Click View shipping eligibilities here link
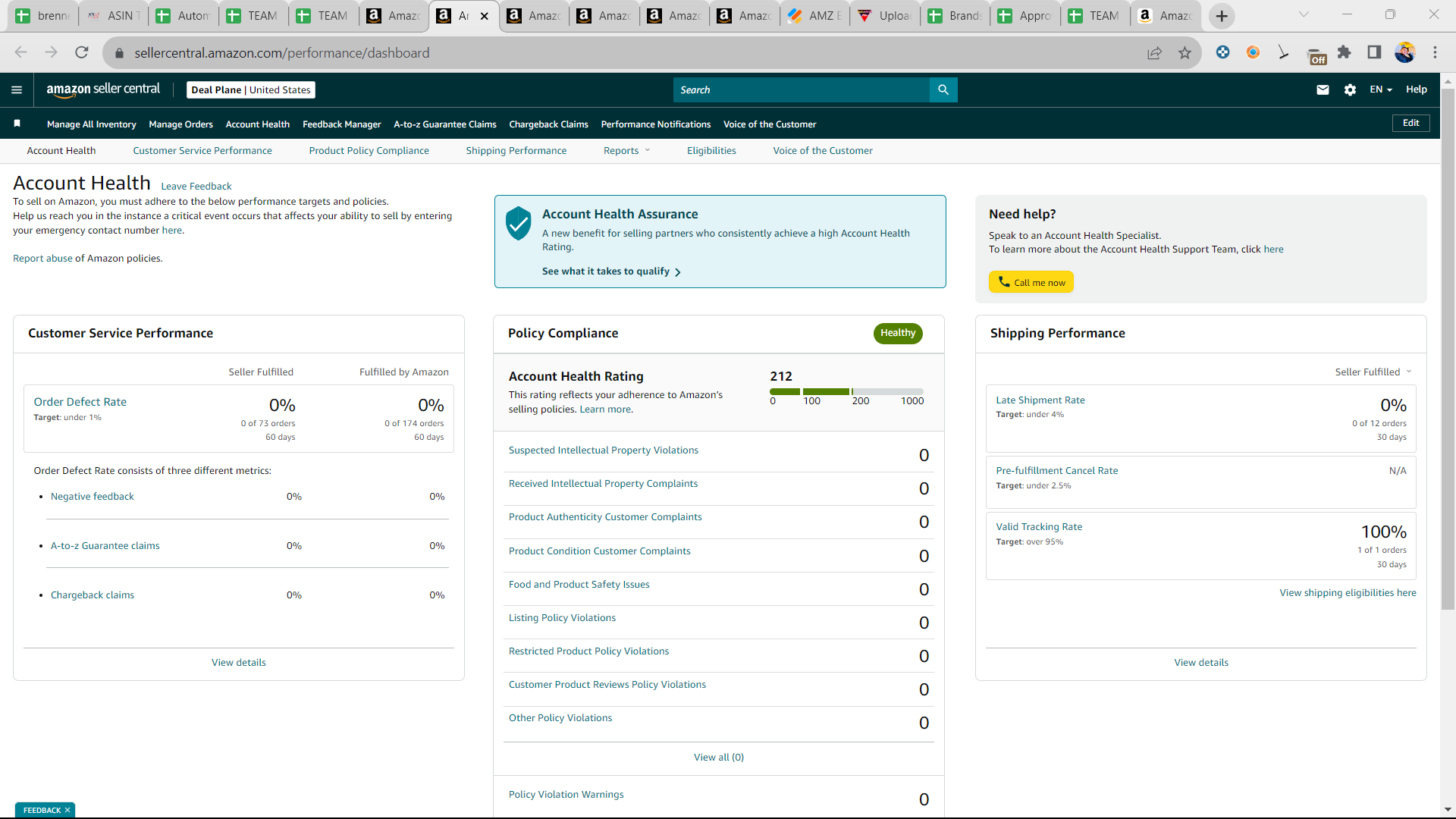 1348,592
